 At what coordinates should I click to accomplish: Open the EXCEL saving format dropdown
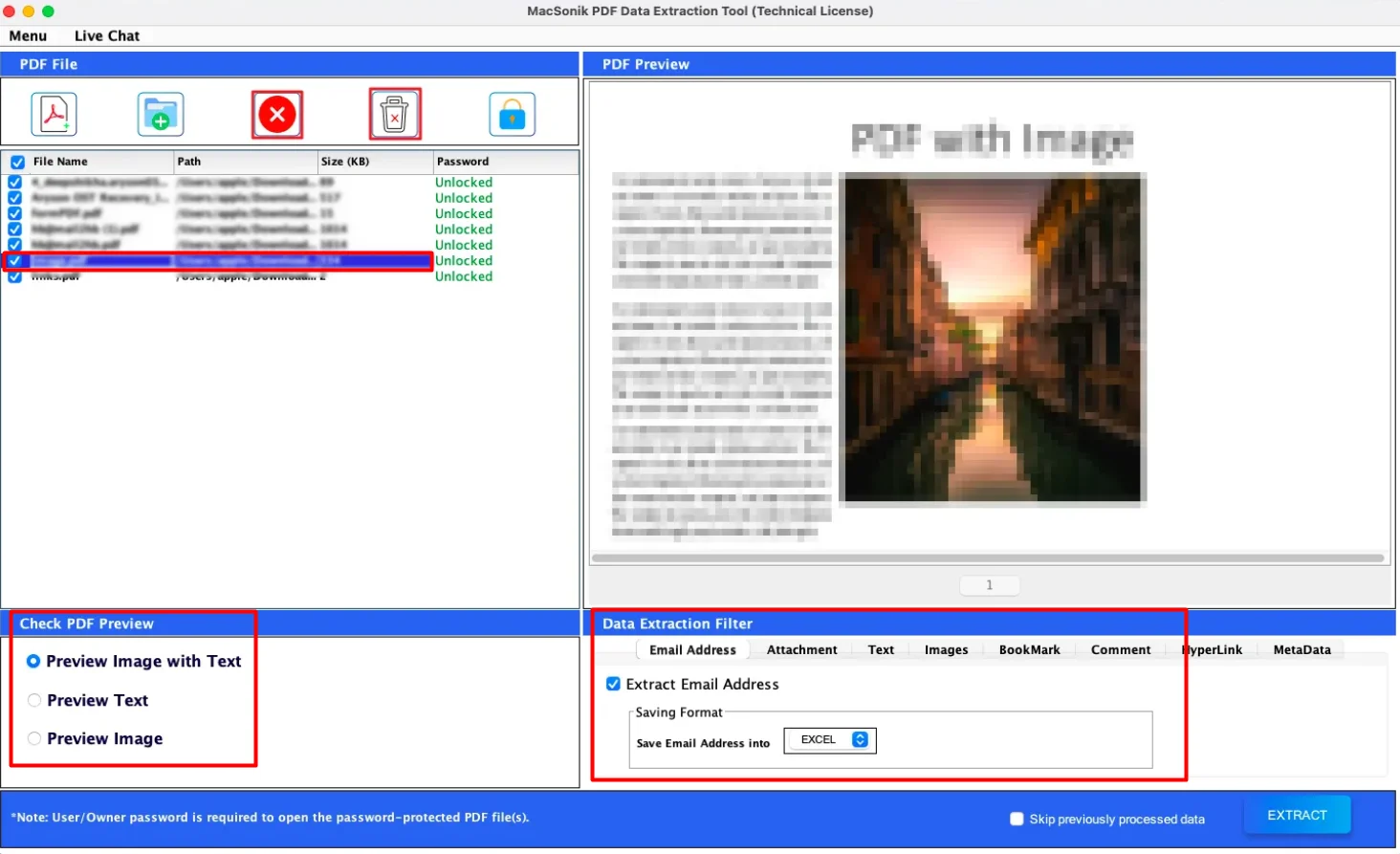click(x=830, y=740)
